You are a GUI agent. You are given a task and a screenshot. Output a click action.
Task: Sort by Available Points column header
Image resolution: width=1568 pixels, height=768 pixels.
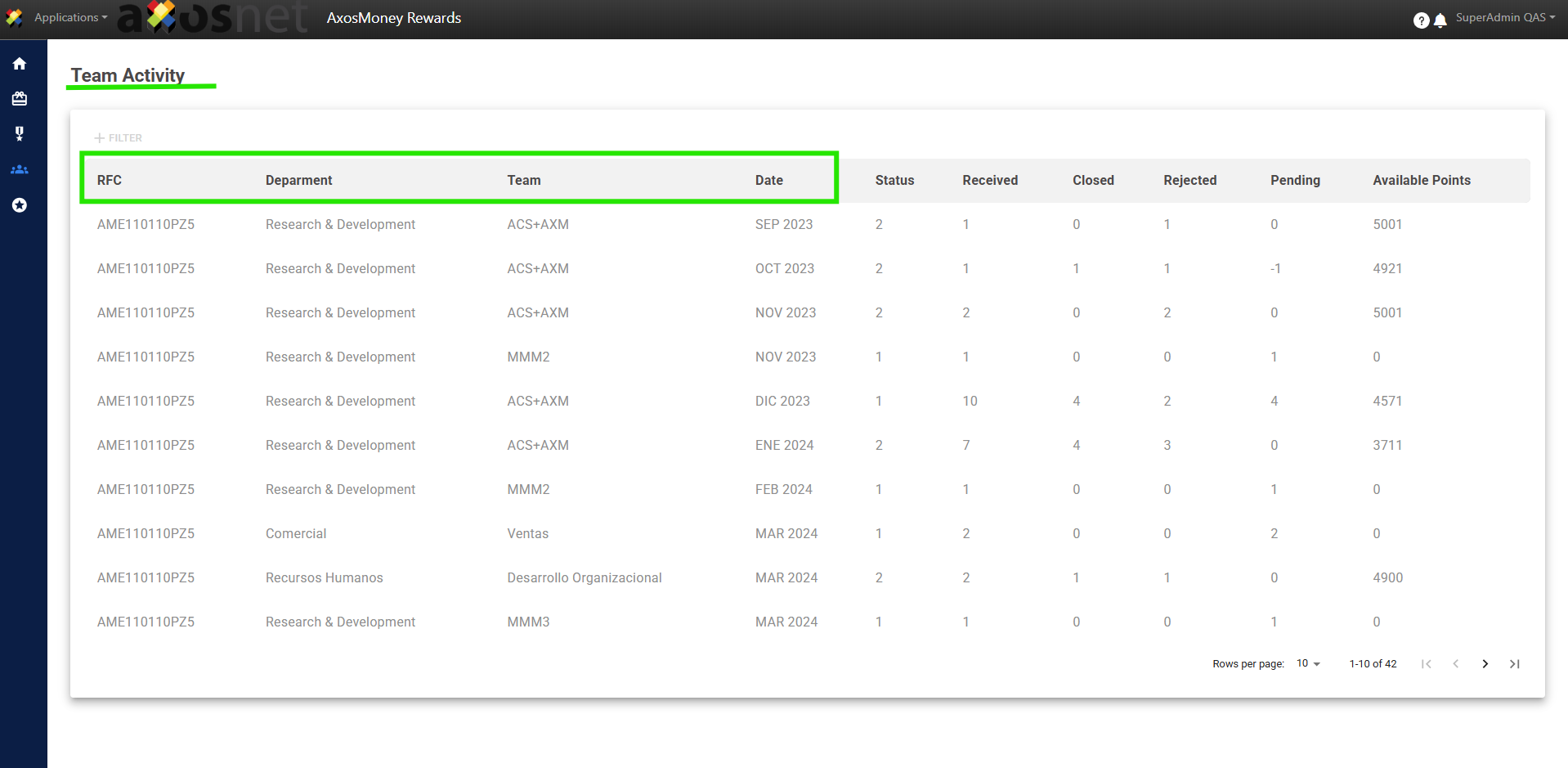[1421, 181]
